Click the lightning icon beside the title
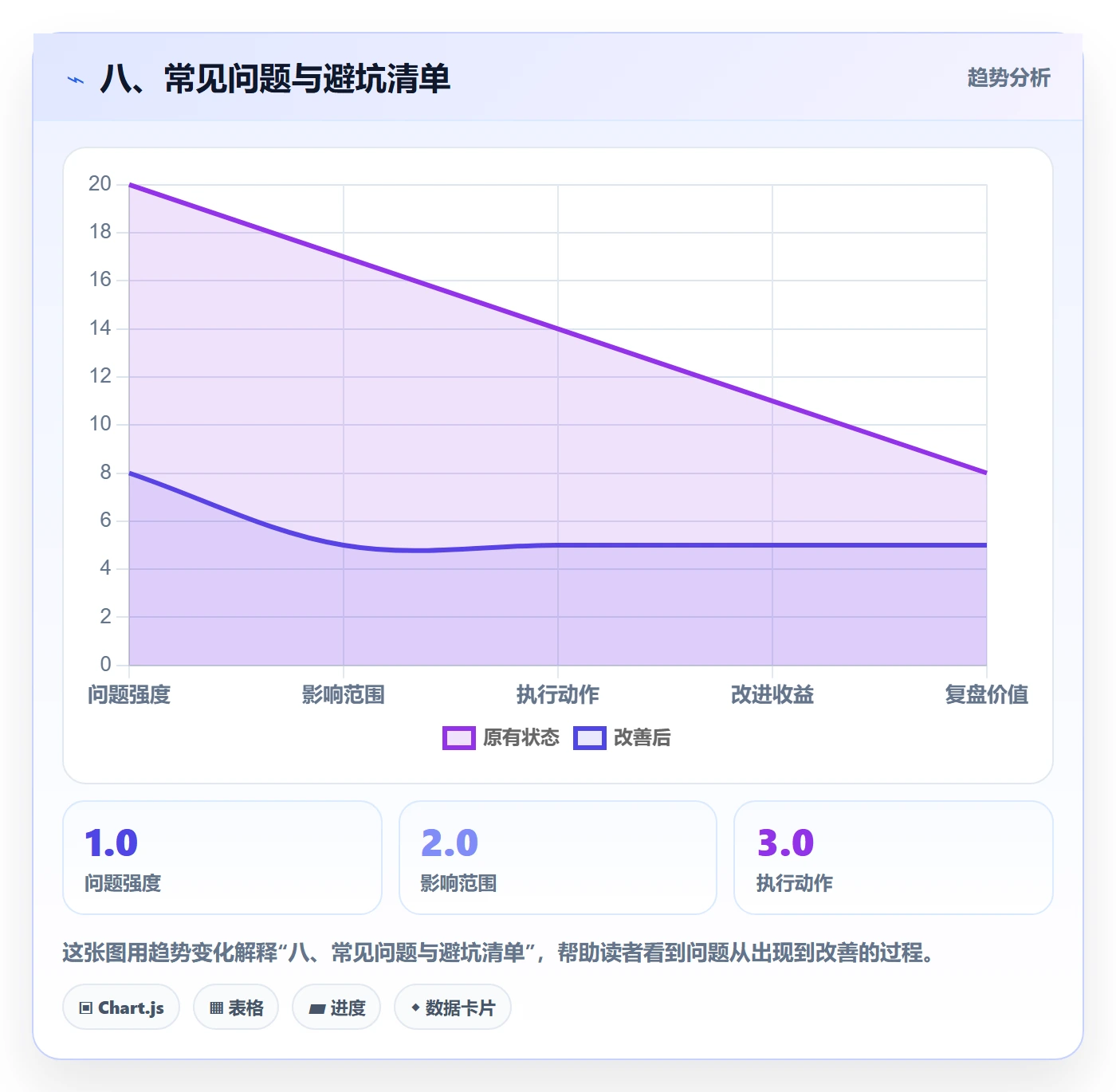 point(76,80)
